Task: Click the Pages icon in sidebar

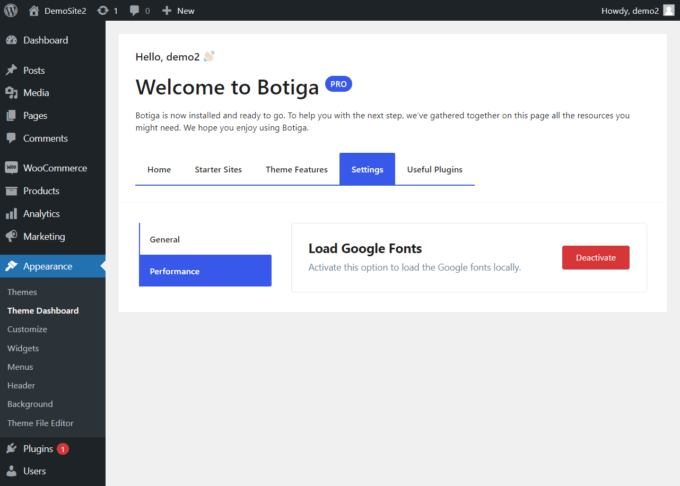Action: (11, 115)
